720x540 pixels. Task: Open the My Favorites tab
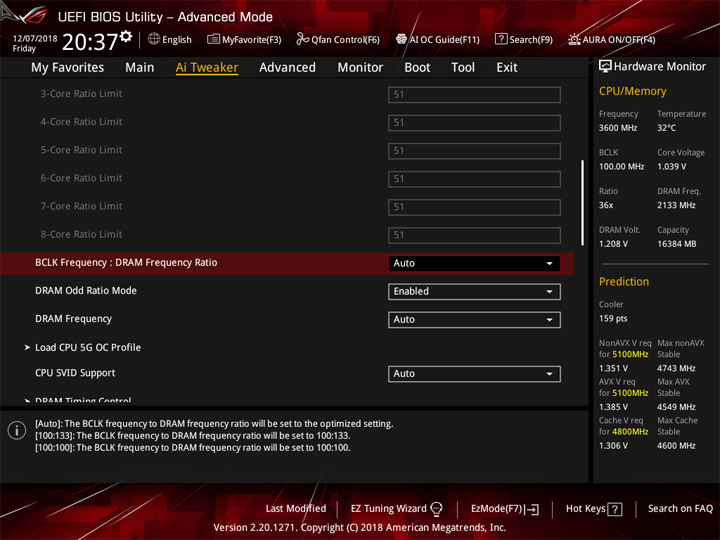pyautogui.click(x=68, y=68)
